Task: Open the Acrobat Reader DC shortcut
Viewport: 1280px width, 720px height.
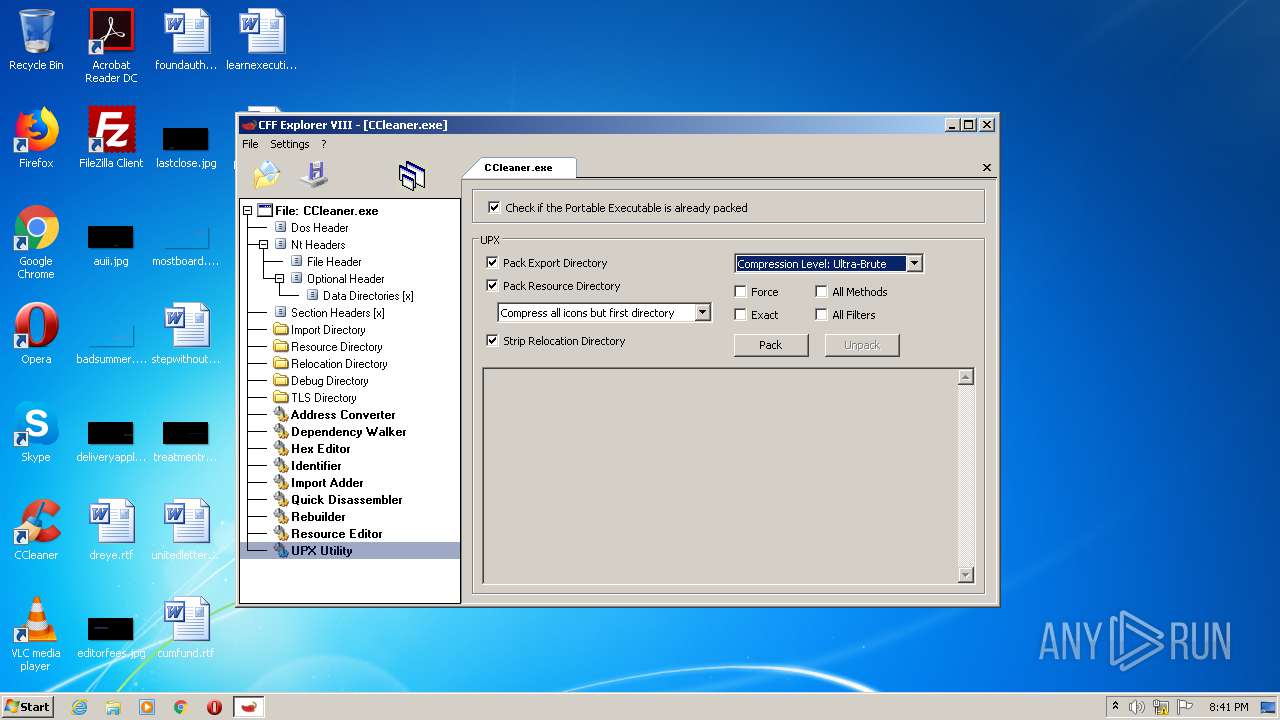Action: tap(111, 46)
